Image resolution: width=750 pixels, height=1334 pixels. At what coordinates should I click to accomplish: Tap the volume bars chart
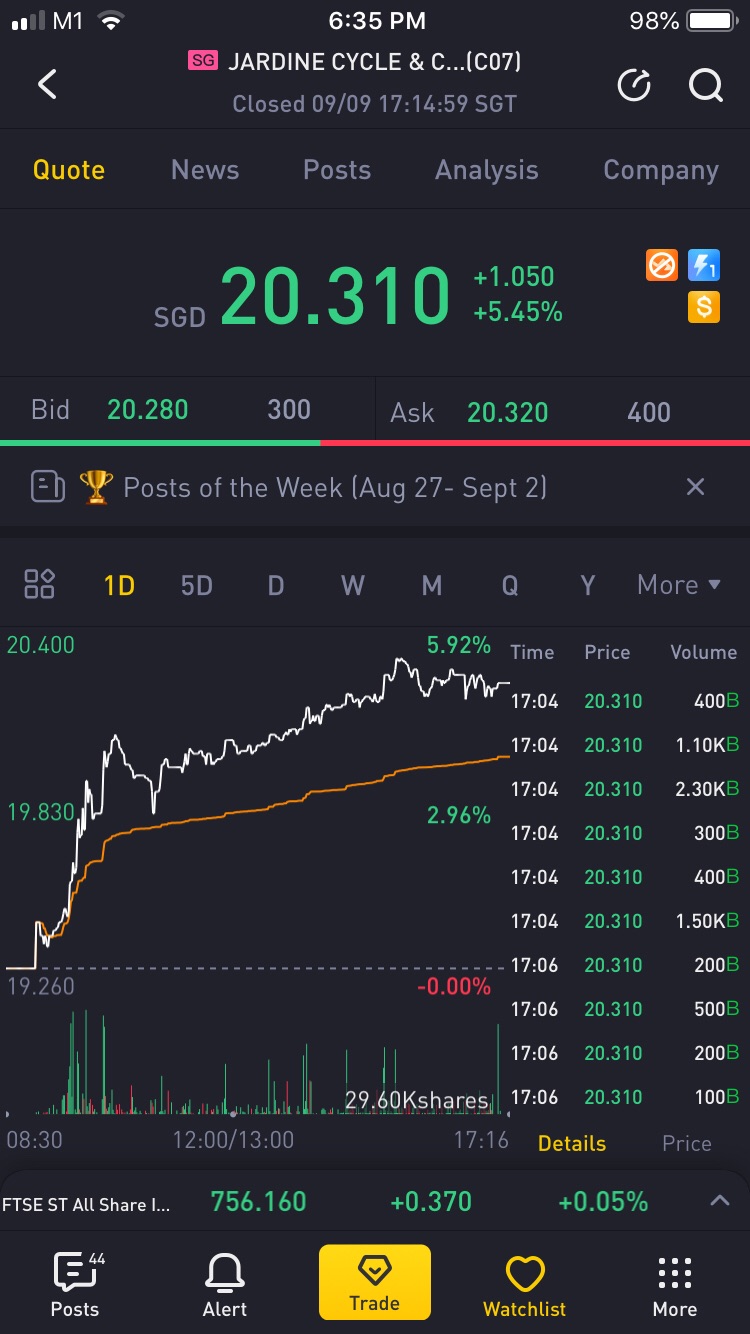(x=257, y=1062)
